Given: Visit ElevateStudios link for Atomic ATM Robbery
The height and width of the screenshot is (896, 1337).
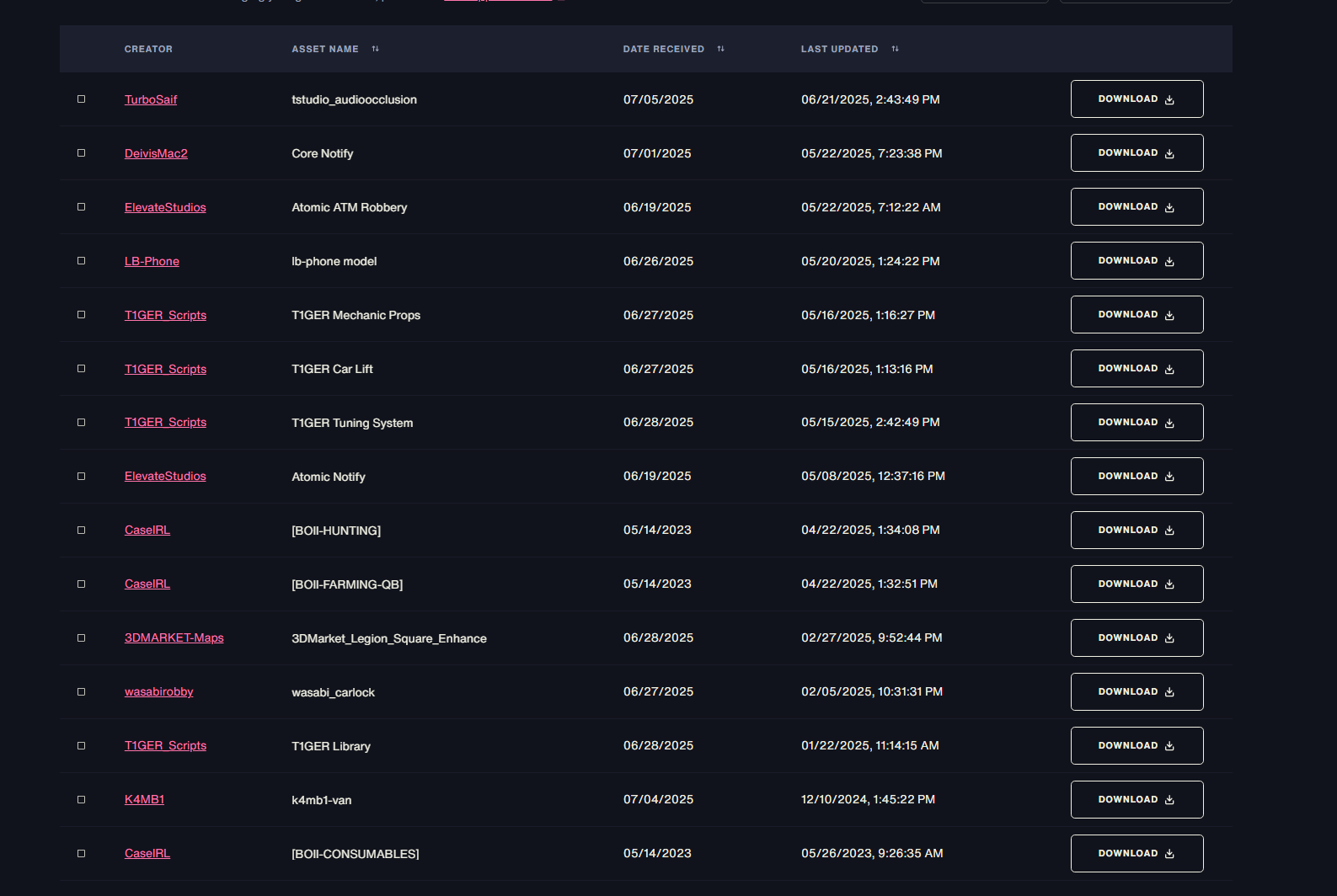Looking at the screenshot, I should point(165,207).
